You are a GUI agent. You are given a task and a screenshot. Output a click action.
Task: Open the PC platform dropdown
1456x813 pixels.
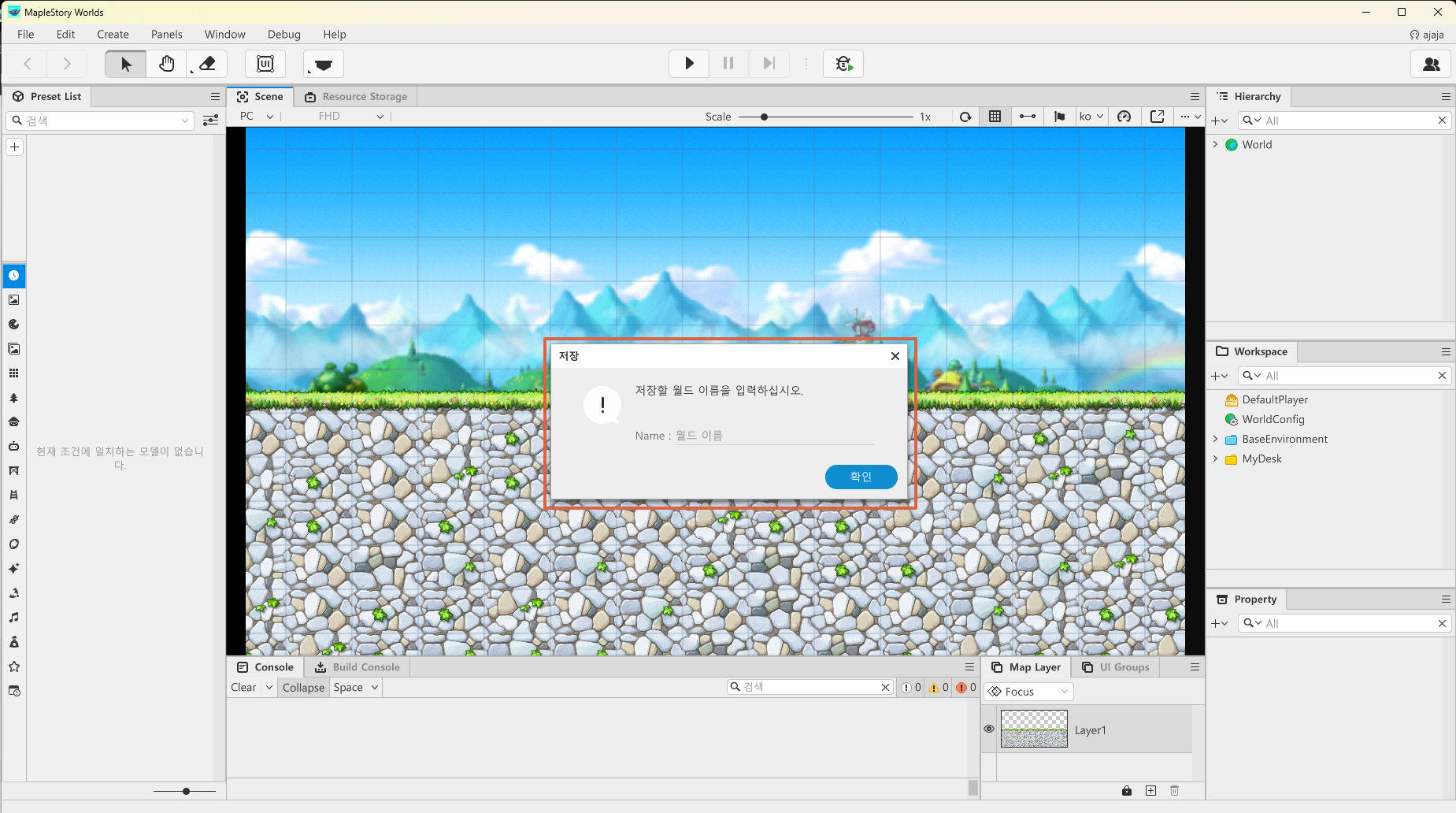(257, 117)
